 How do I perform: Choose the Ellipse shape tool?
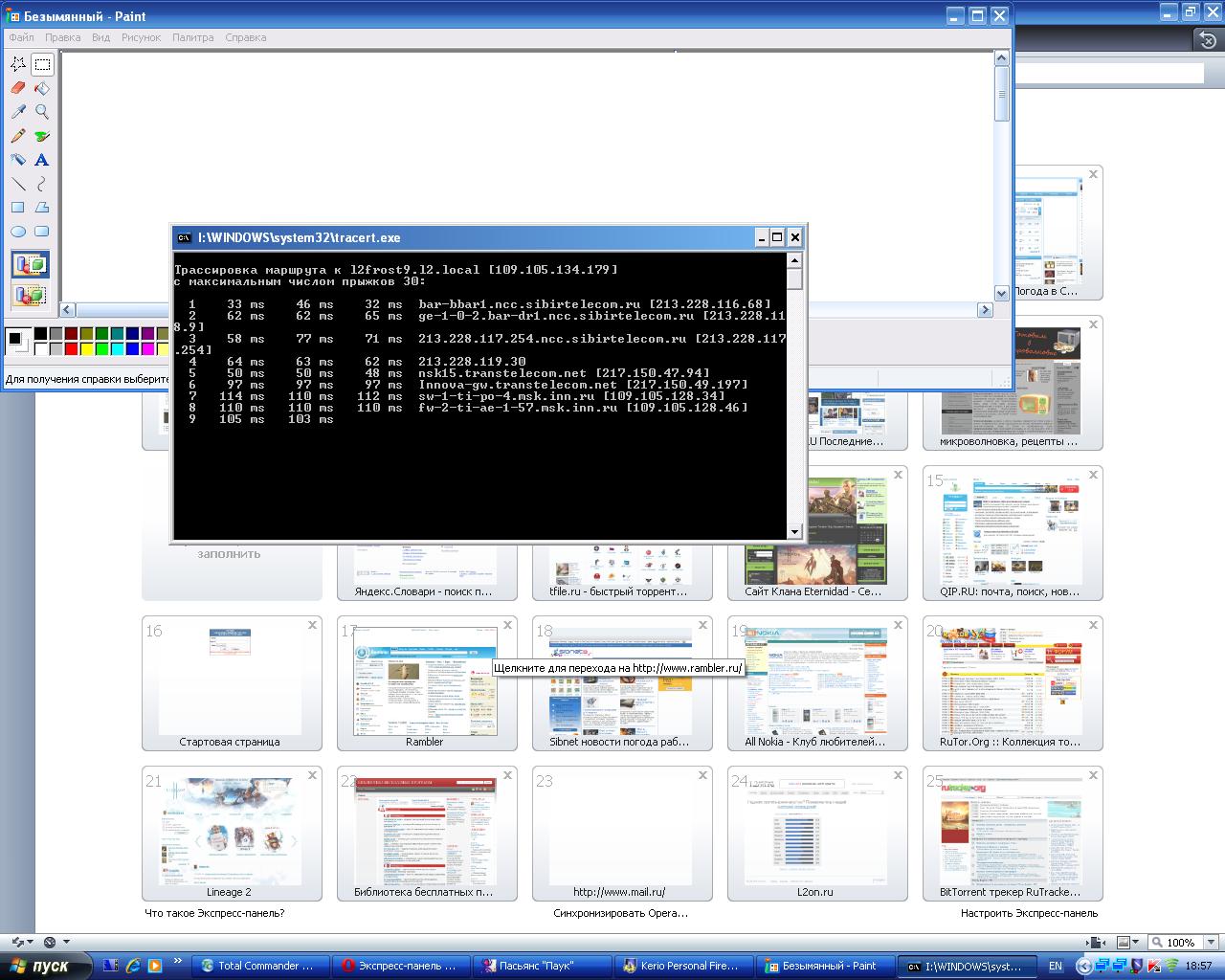pyautogui.click(x=18, y=231)
